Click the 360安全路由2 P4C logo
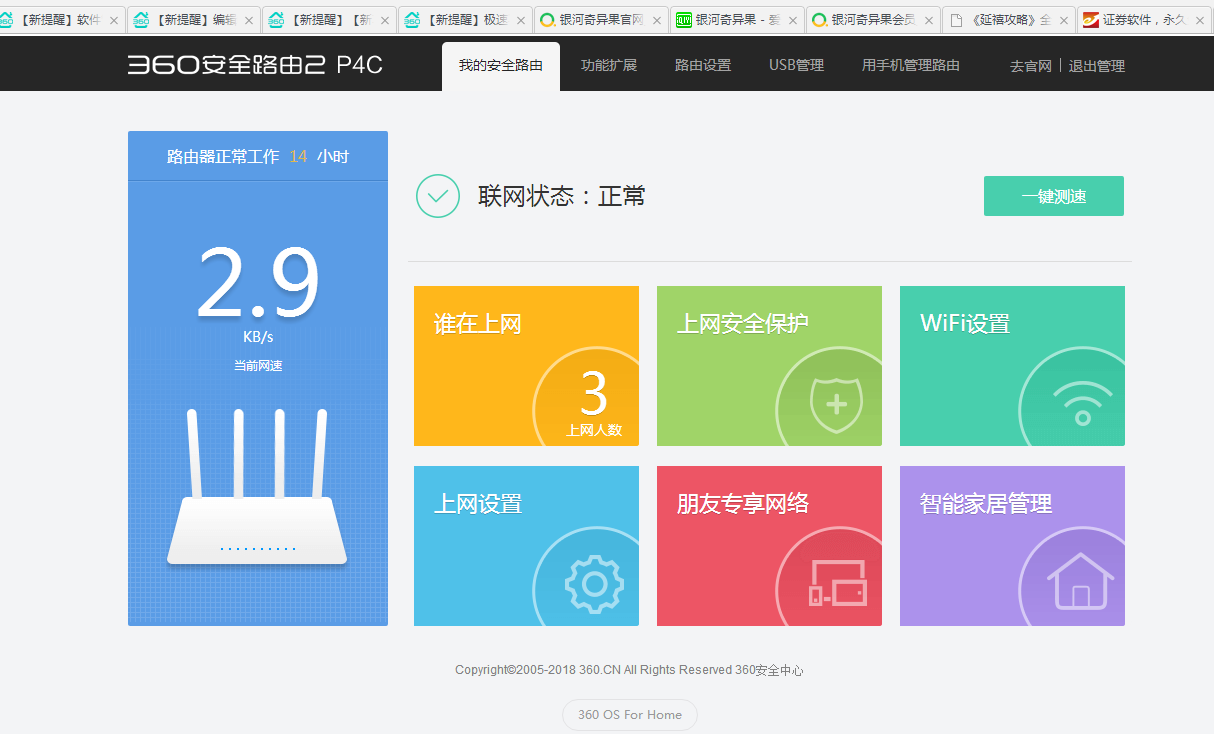The height and width of the screenshot is (734, 1214). coord(255,65)
